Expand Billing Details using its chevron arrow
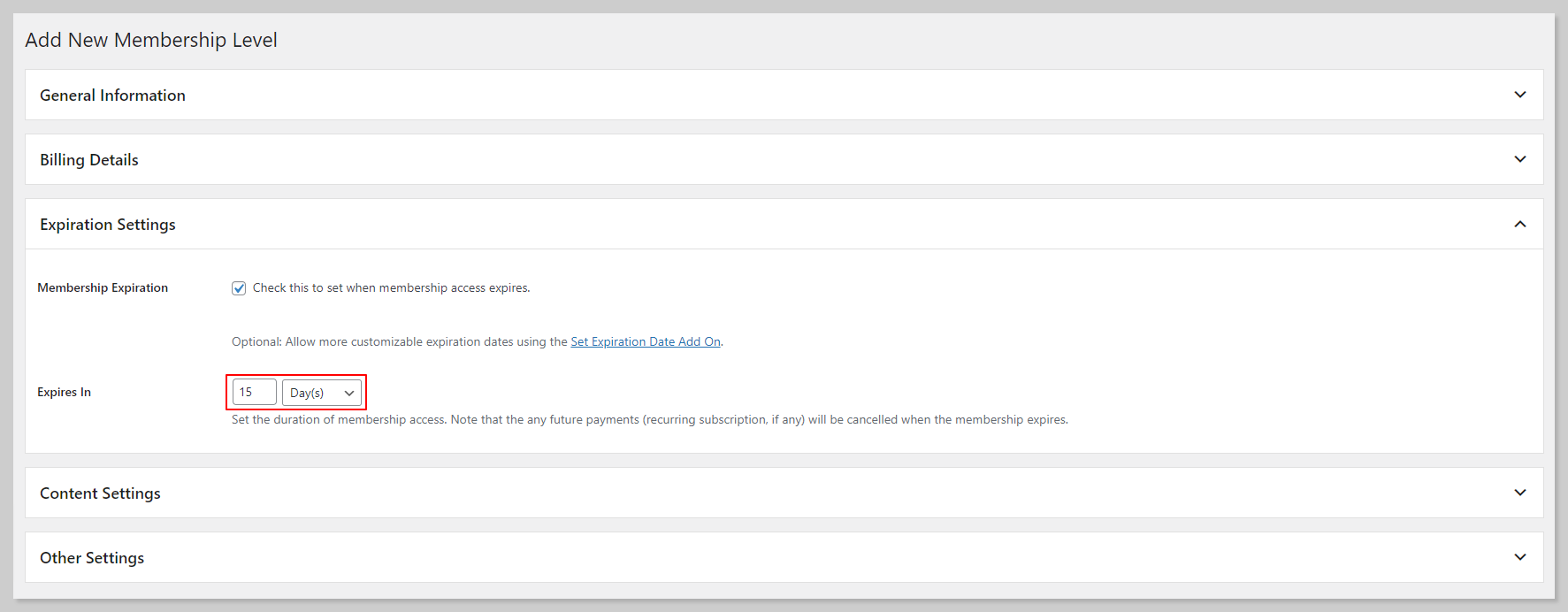 pyautogui.click(x=1519, y=159)
